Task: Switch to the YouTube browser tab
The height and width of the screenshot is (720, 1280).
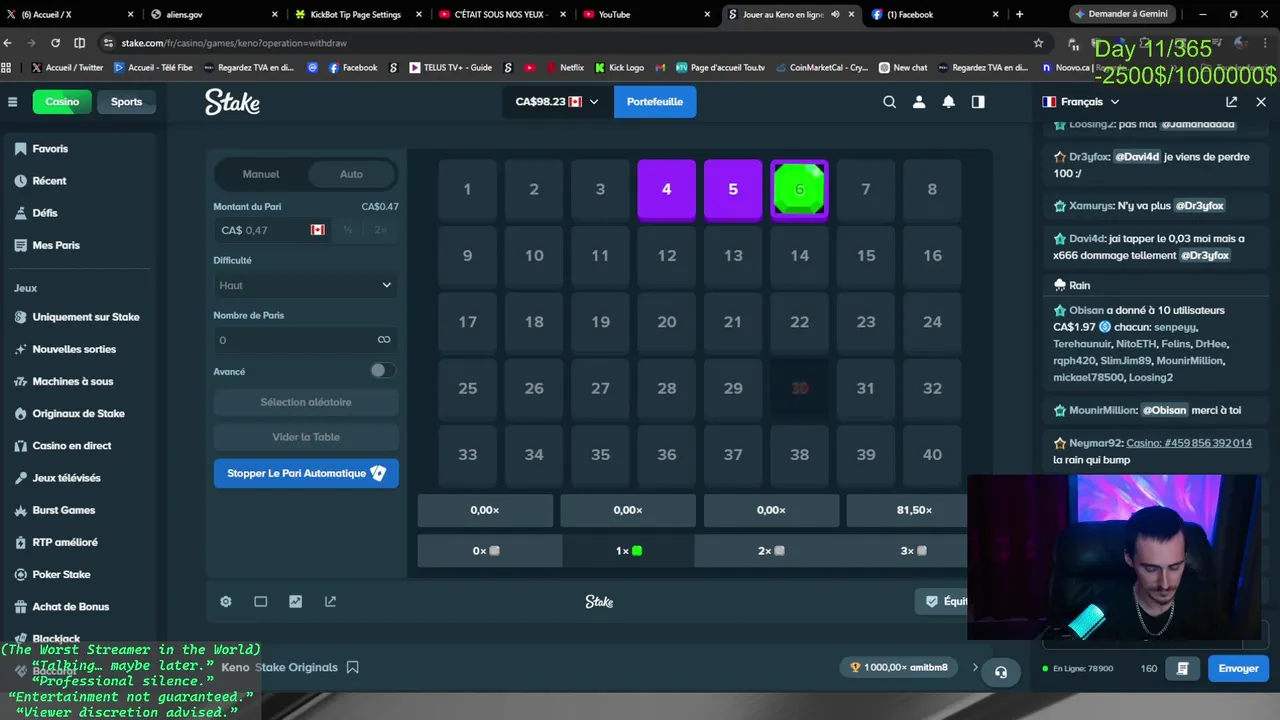Action: (644, 14)
